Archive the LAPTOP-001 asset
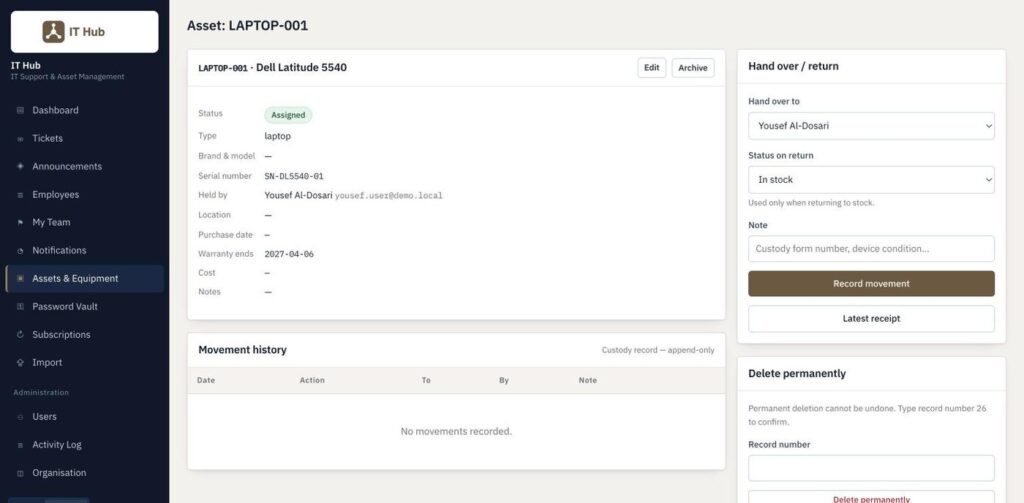 click(x=693, y=68)
